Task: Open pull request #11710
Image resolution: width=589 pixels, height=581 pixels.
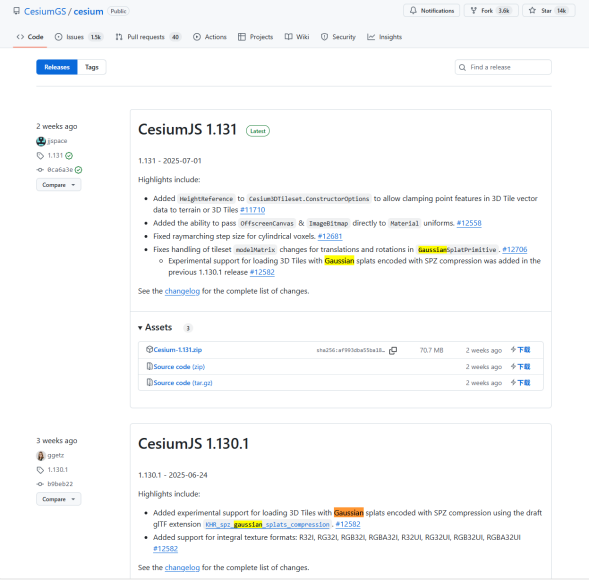Action: pyautogui.click(x=252, y=210)
